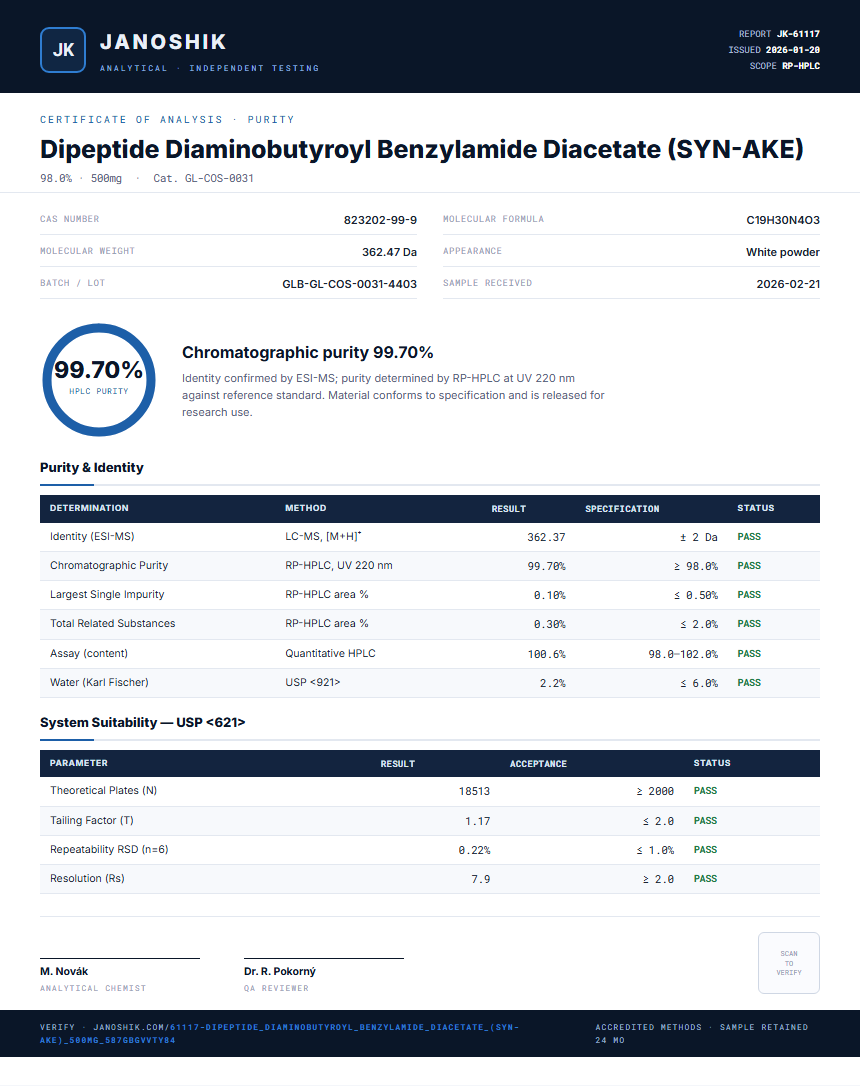Select total related substances result 0.30%
Image resolution: width=860 pixels, height=1086 pixels.
tap(549, 624)
